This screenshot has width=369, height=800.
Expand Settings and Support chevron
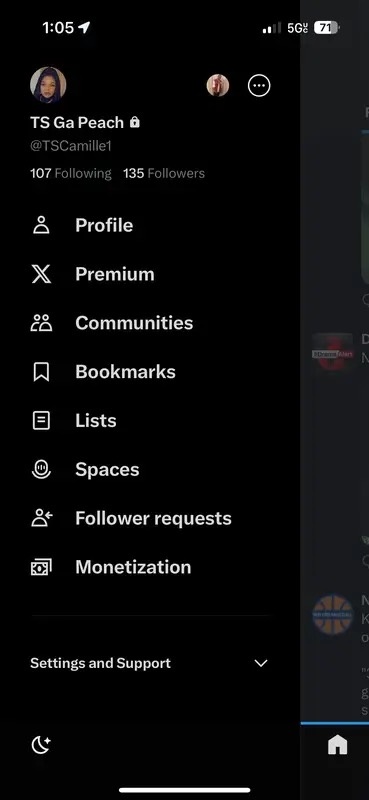point(261,663)
